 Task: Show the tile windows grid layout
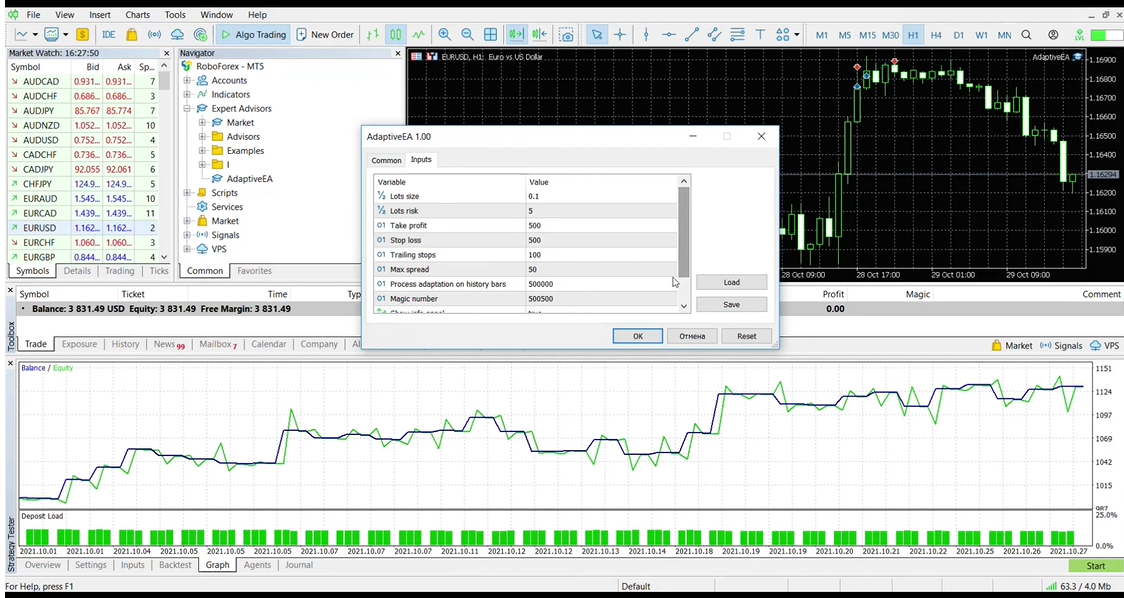(490, 34)
